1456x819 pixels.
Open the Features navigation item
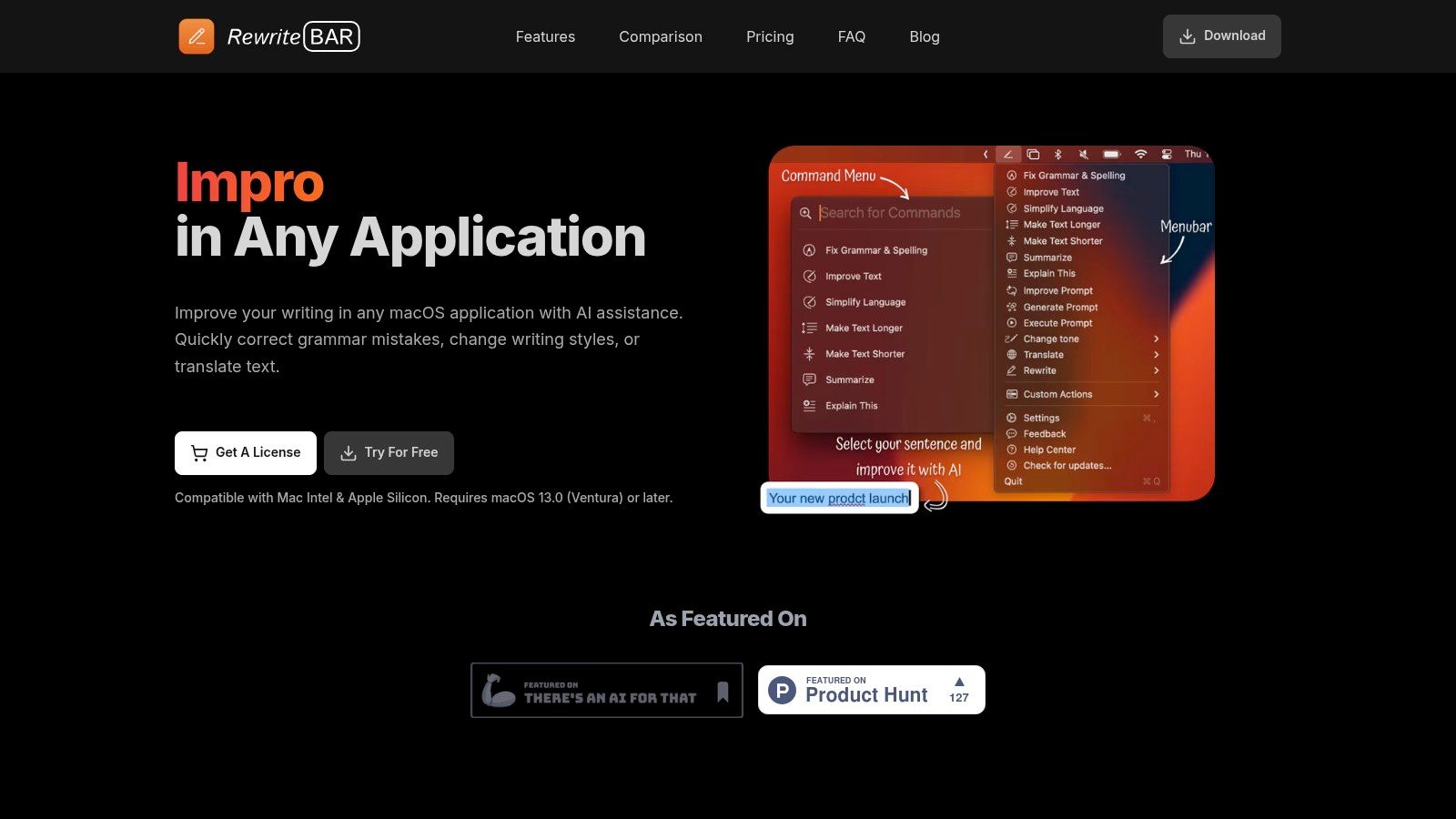click(x=545, y=36)
